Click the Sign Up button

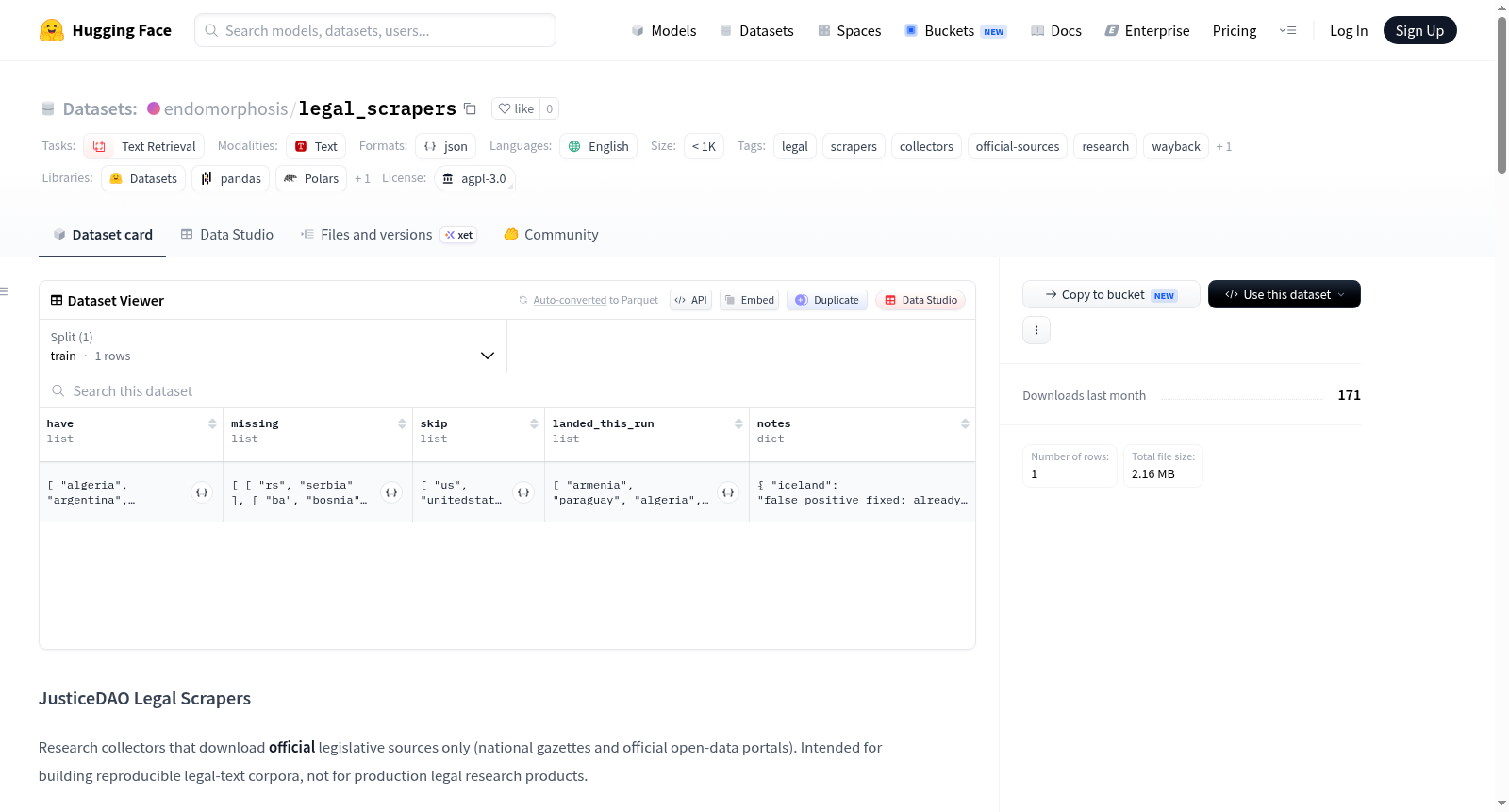[1419, 30]
